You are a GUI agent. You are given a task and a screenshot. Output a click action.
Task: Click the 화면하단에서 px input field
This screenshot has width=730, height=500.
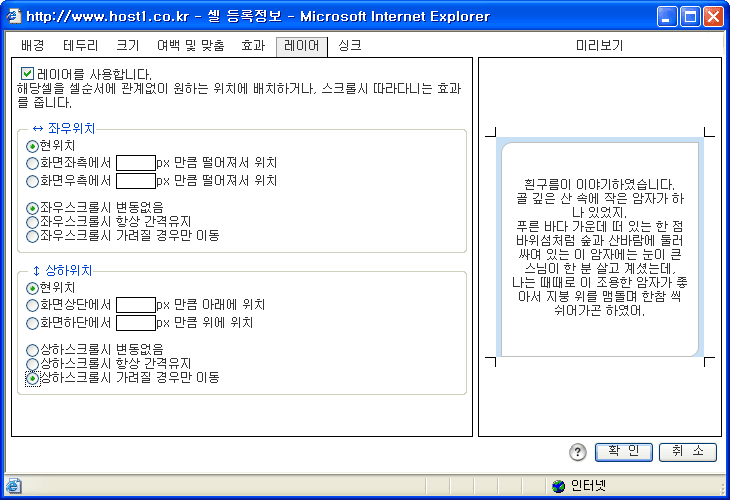[x=135, y=323]
